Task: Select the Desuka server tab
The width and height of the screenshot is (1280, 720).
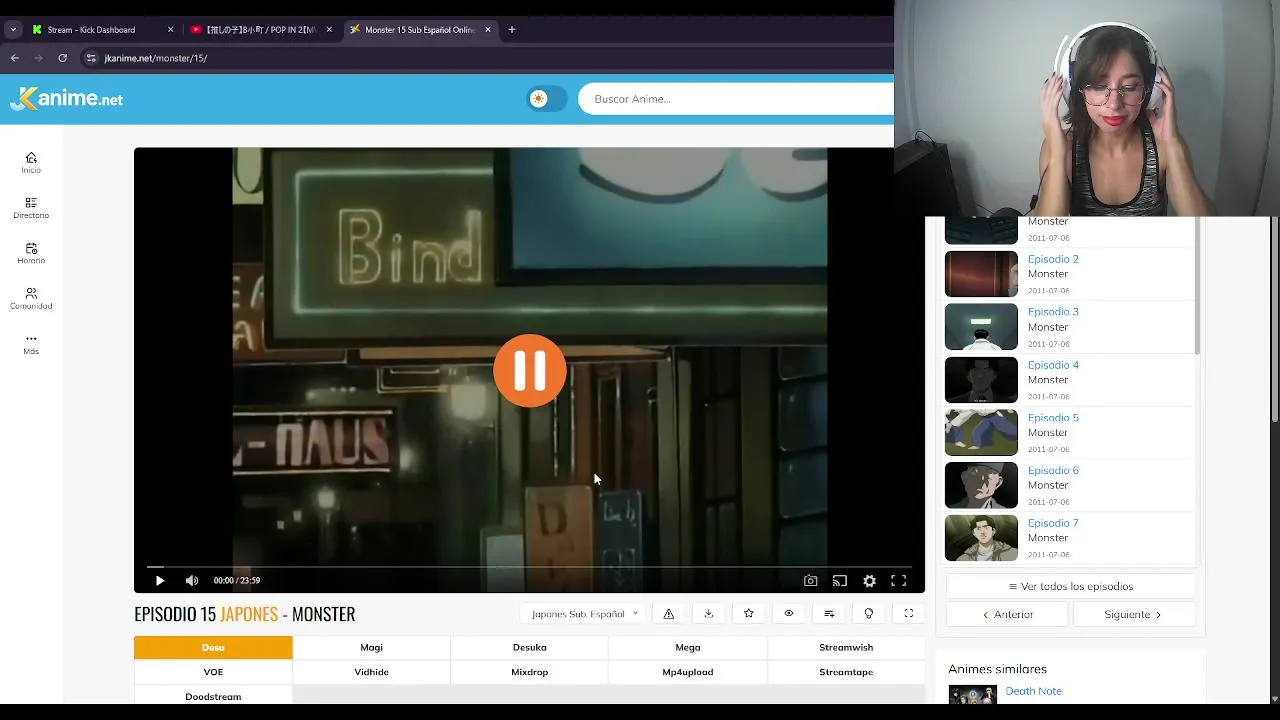Action: (x=530, y=647)
